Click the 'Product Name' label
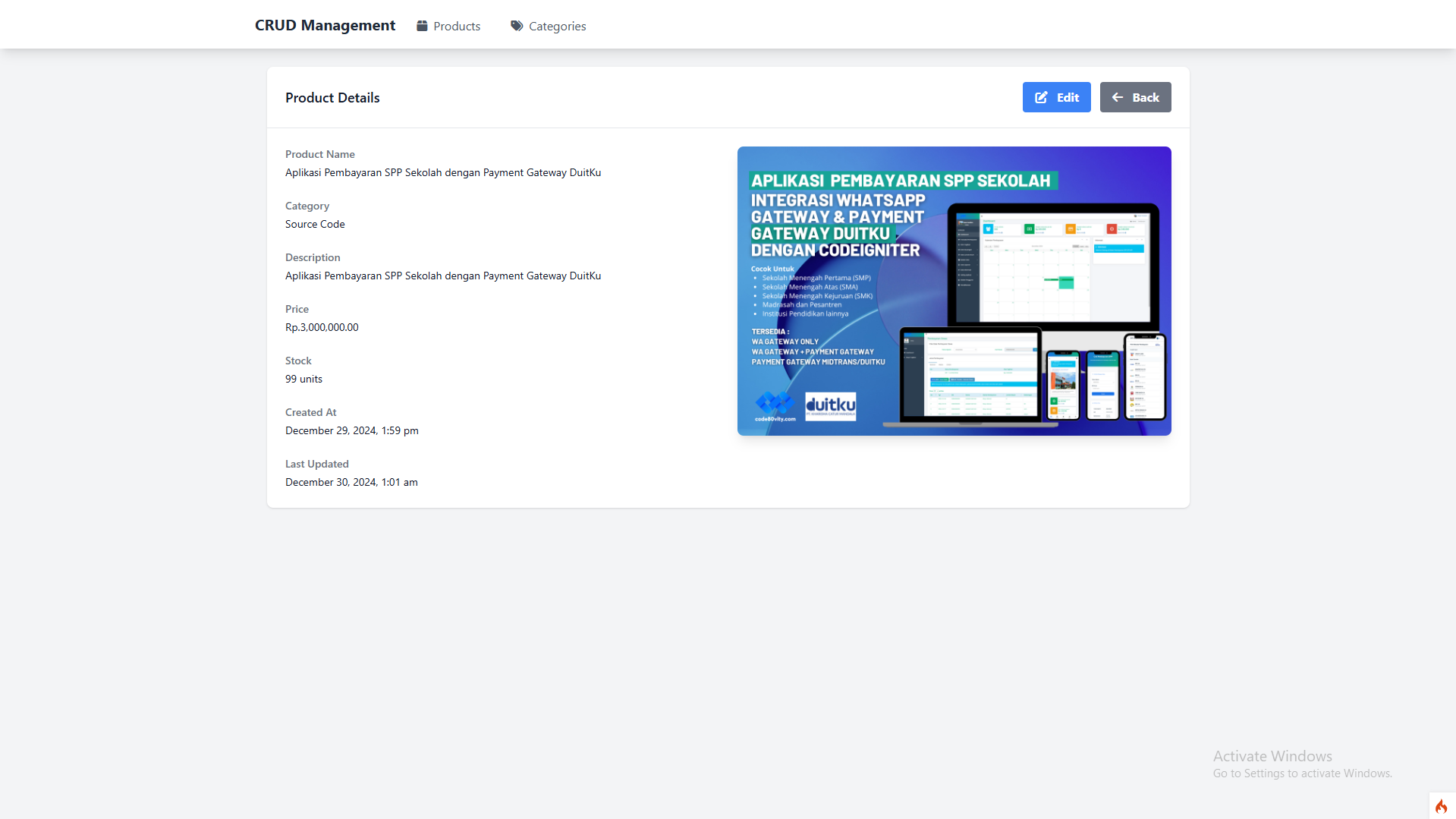Viewport: 1456px width, 819px height. point(320,154)
